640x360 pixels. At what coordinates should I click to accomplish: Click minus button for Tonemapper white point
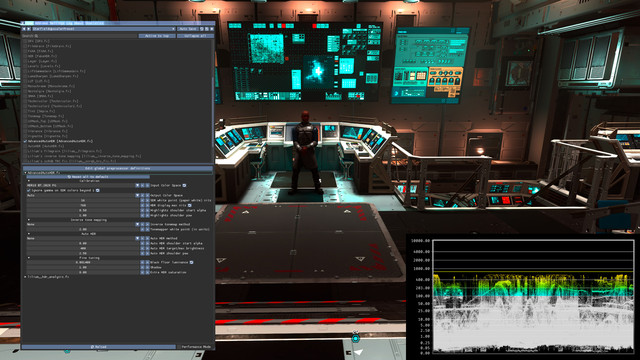(142, 229)
